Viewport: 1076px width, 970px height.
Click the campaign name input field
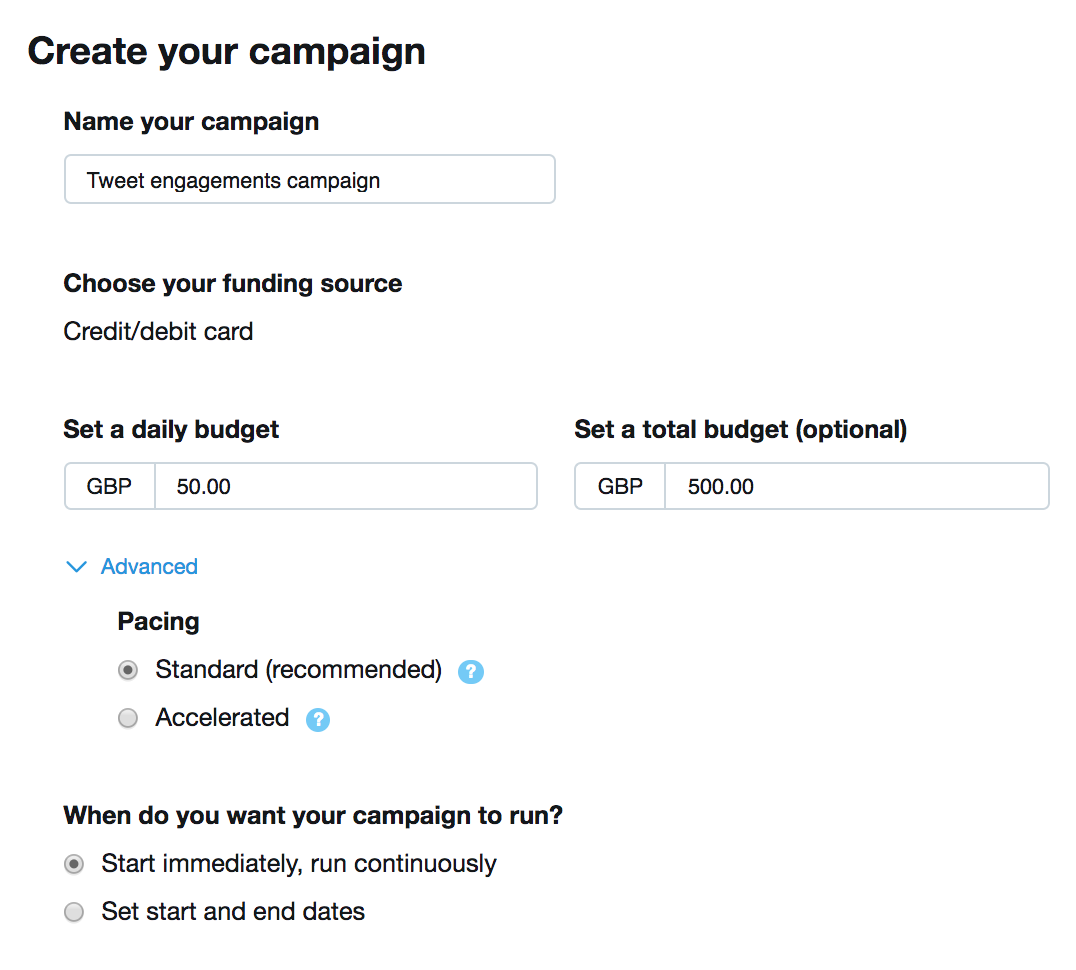[309, 179]
